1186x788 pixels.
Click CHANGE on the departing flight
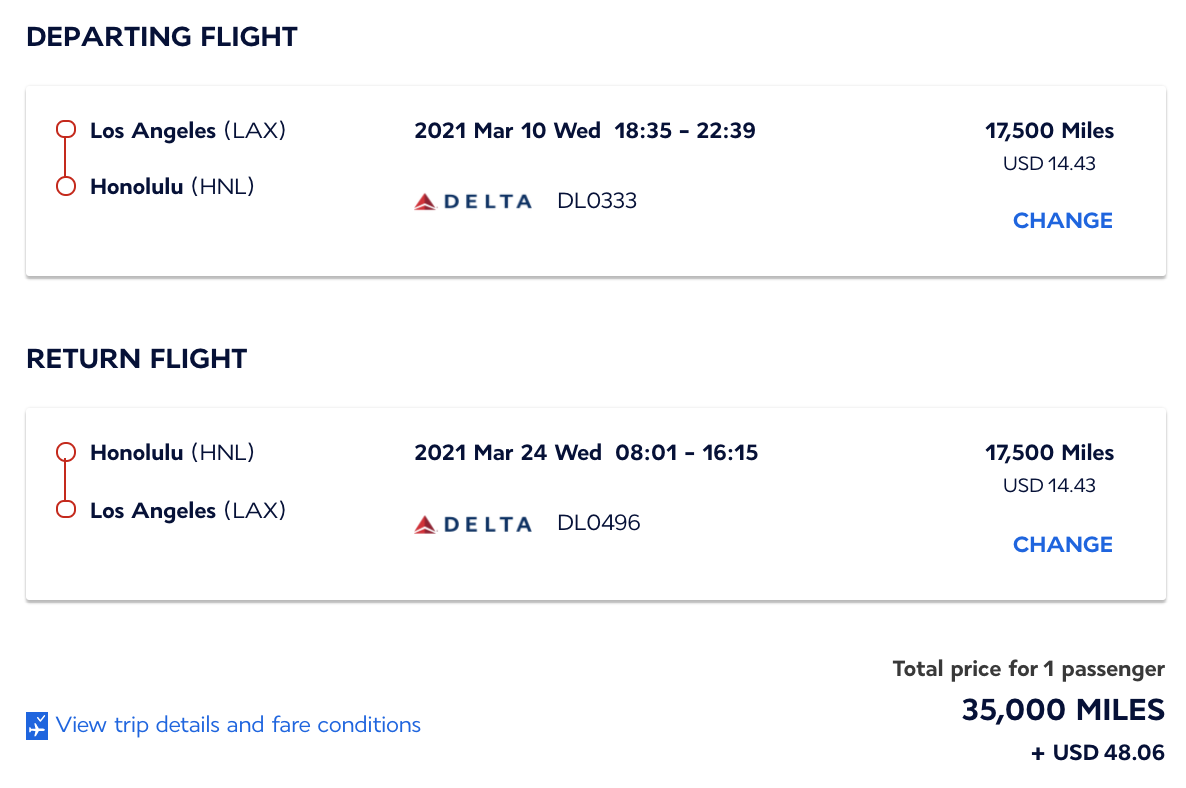[x=1062, y=220]
